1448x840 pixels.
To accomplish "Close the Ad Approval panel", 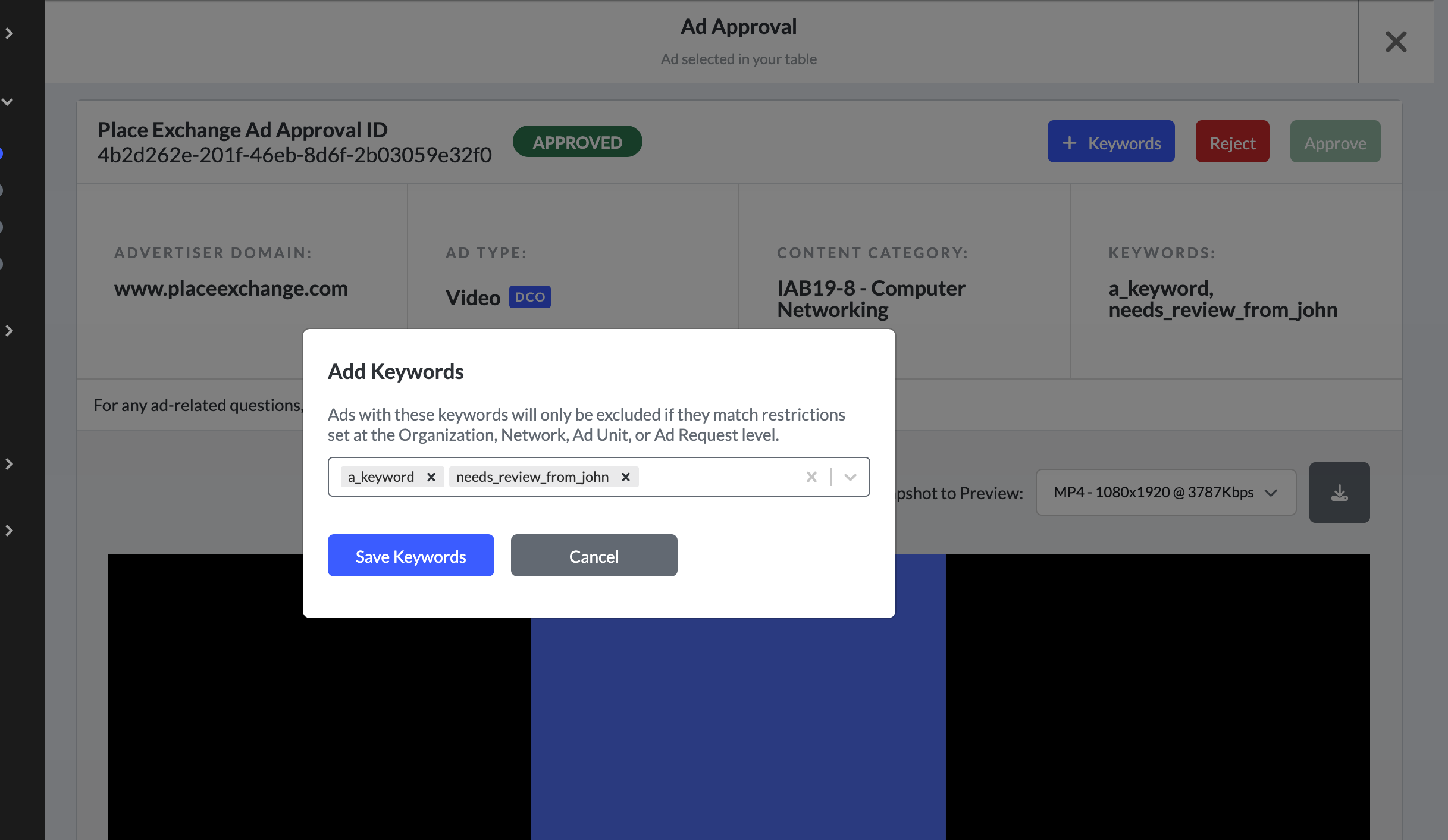I will (x=1396, y=42).
